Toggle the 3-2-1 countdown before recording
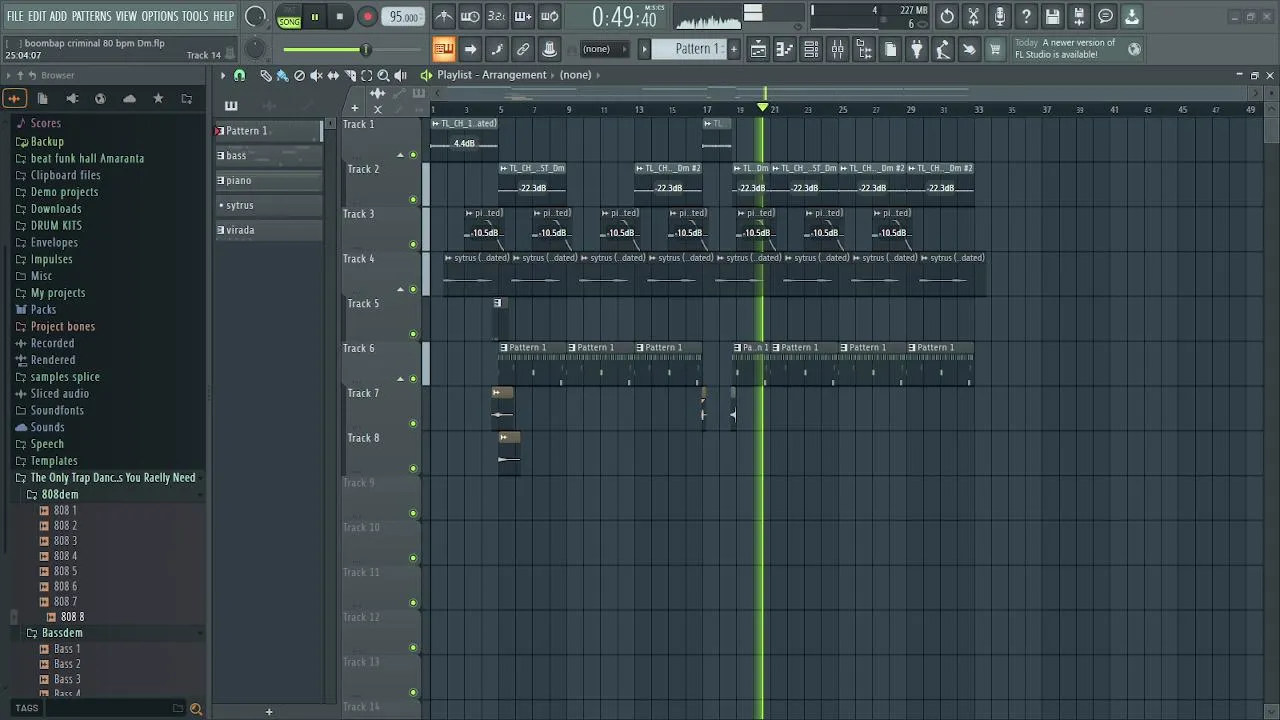1280x720 pixels. click(x=496, y=16)
